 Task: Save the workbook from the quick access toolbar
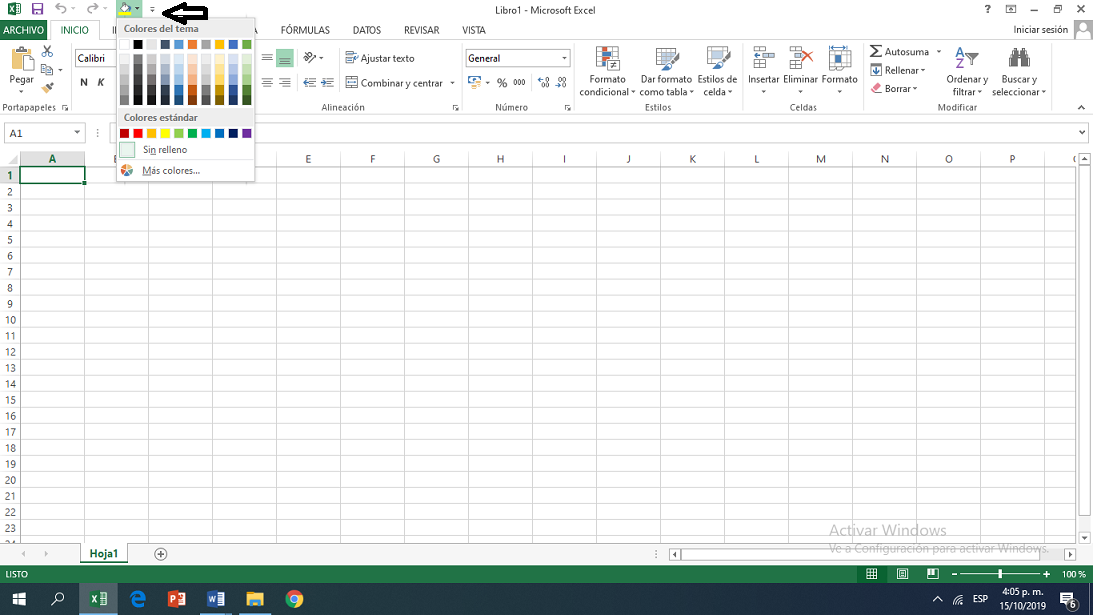pos(38,9)
